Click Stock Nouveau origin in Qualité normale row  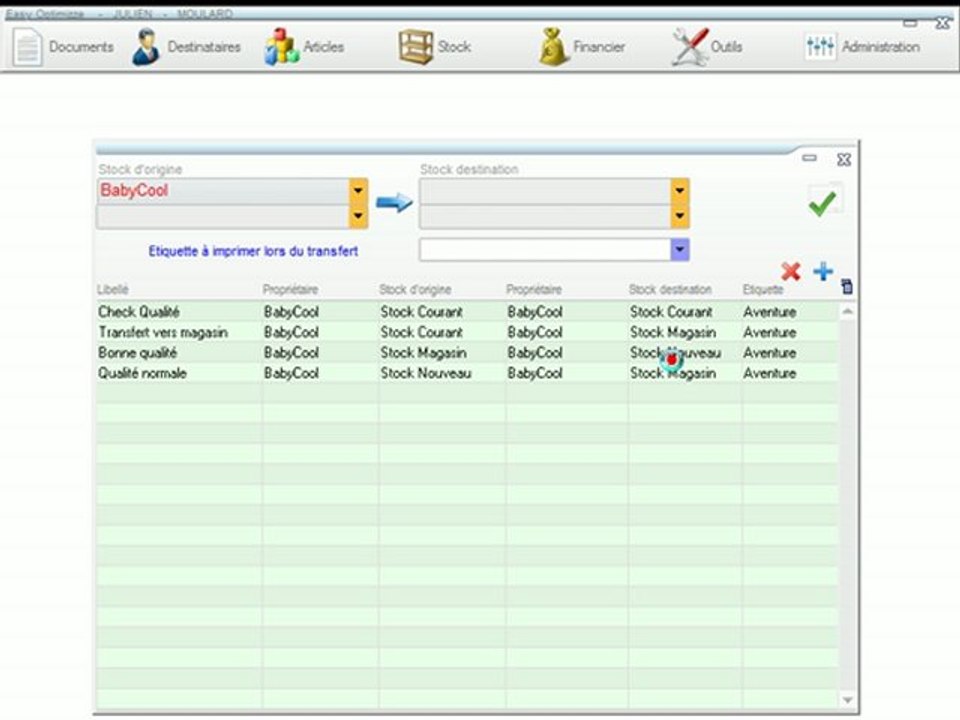click(426, 373)
